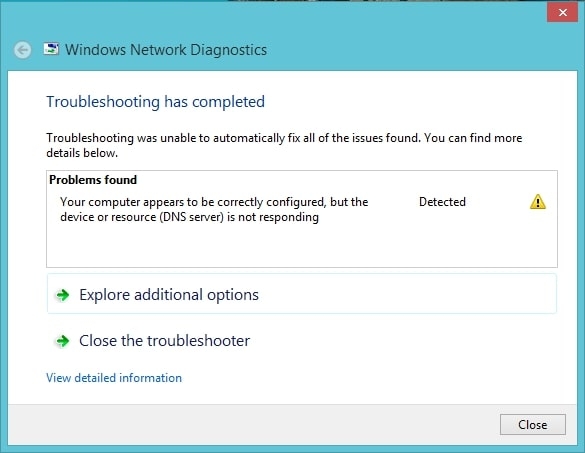Viewport: 585px width, 453px height.
Task: Click the Detected status text
Action: (442, 202)
